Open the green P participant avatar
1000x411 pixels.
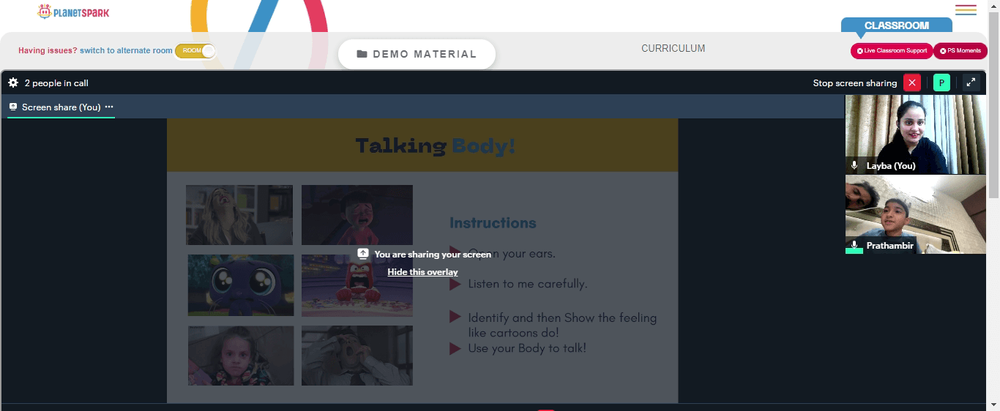click(941, 83)
